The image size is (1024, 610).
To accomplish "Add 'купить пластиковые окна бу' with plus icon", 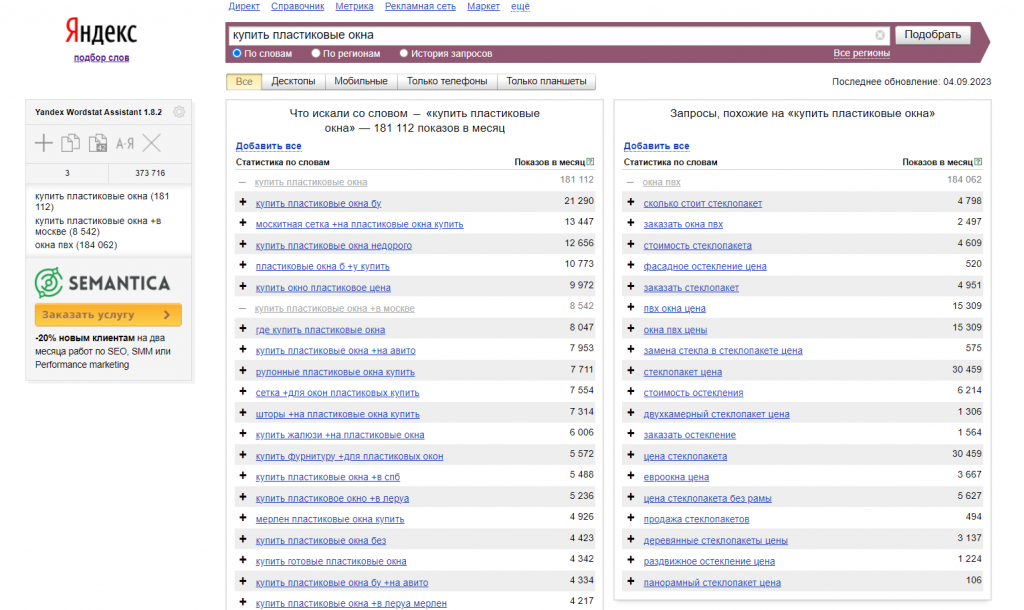I will coord(243,202).
